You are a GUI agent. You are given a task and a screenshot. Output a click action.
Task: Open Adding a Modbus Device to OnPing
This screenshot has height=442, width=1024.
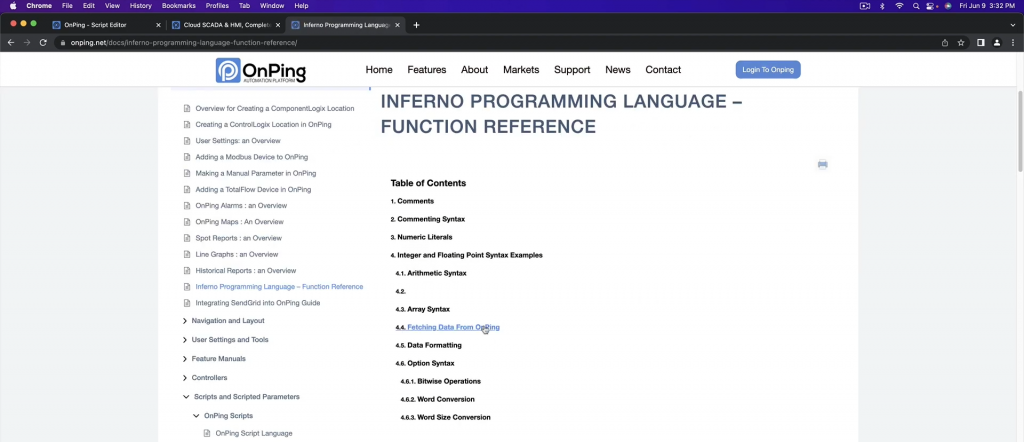tap(251, 157)
